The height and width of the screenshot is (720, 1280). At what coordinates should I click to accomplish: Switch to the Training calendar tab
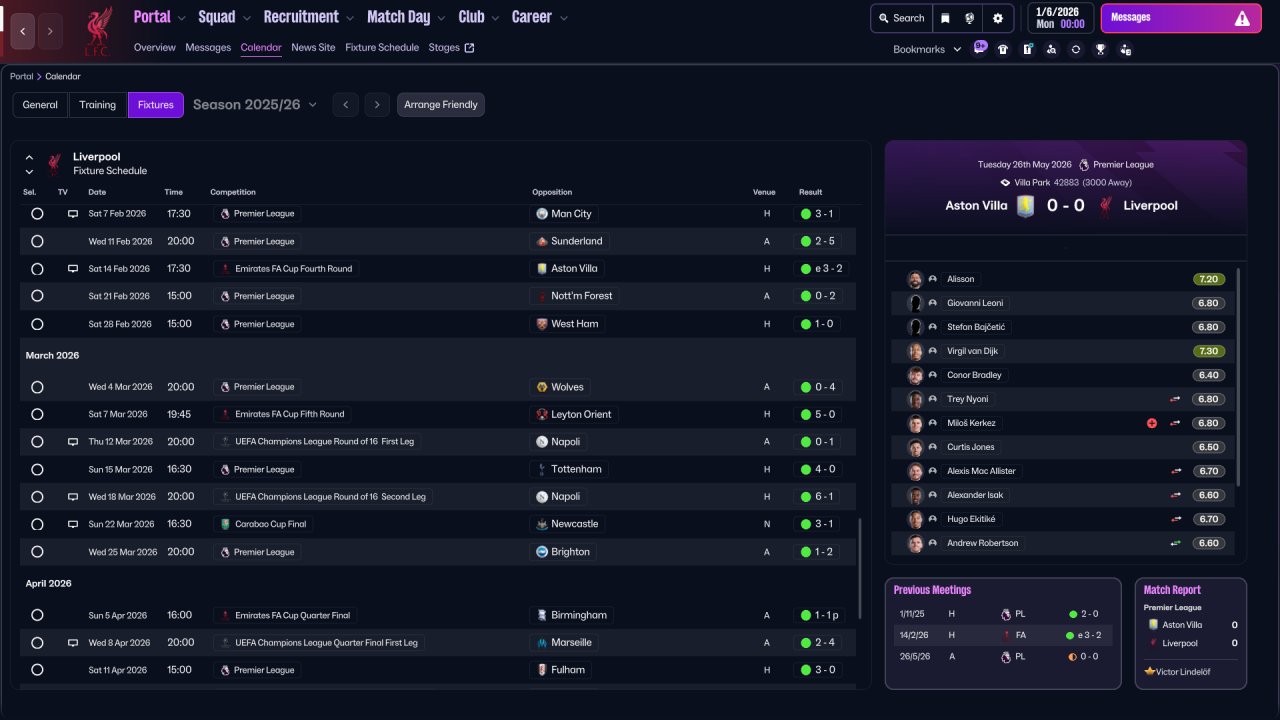pos(98,105)
